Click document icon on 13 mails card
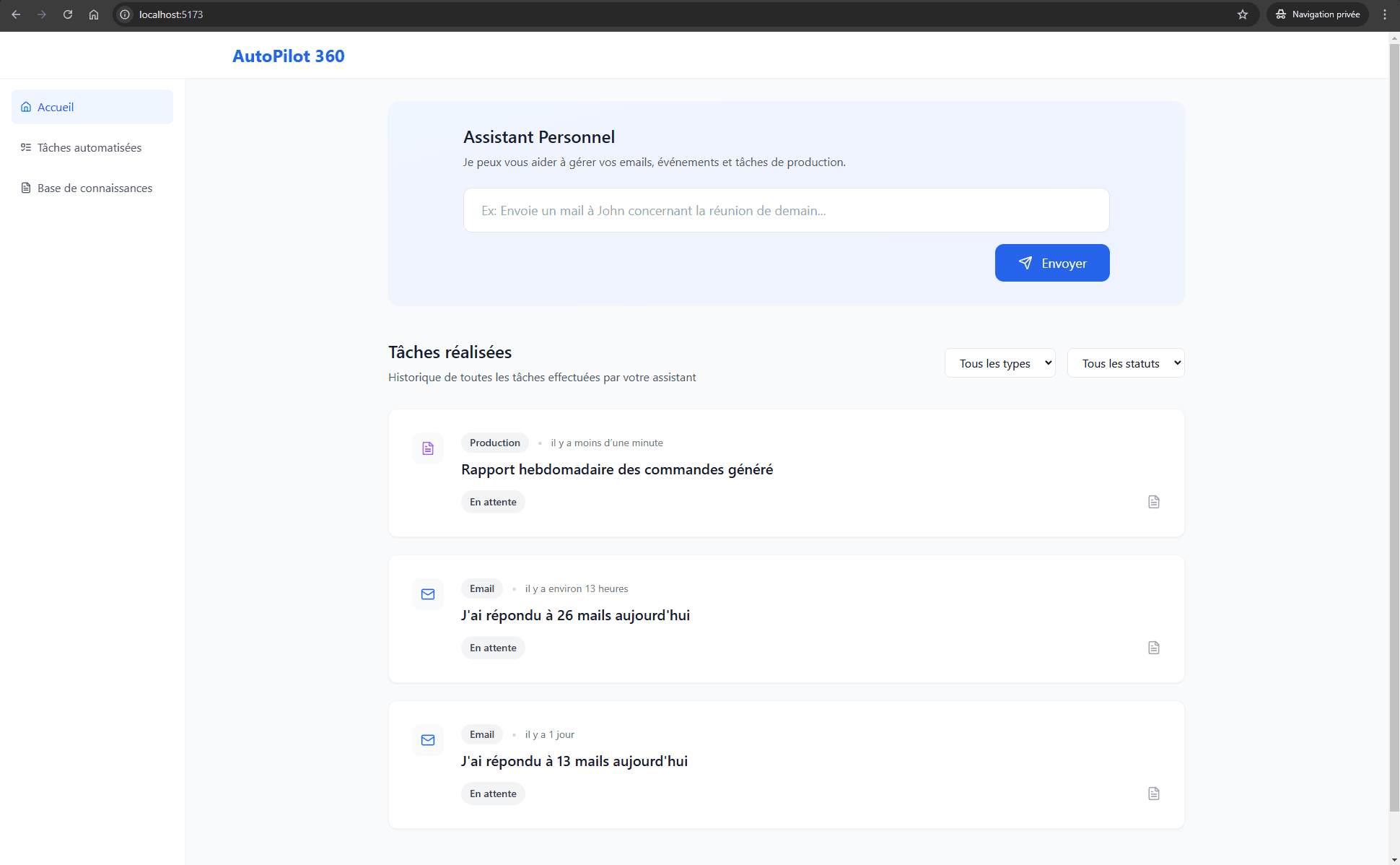This screenshot has width=1400, height=865. click(1153, 794)
